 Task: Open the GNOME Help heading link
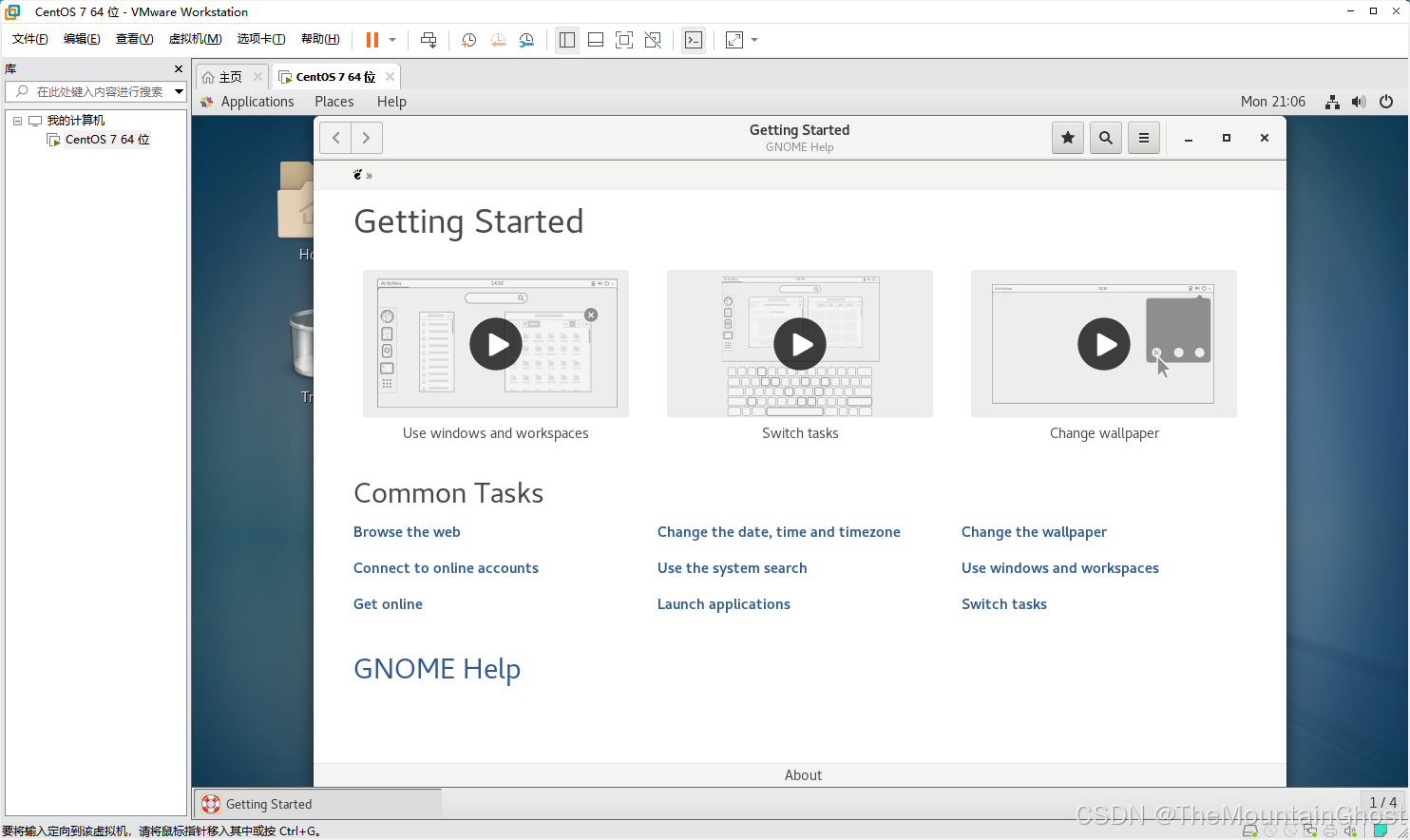[437, 669]
